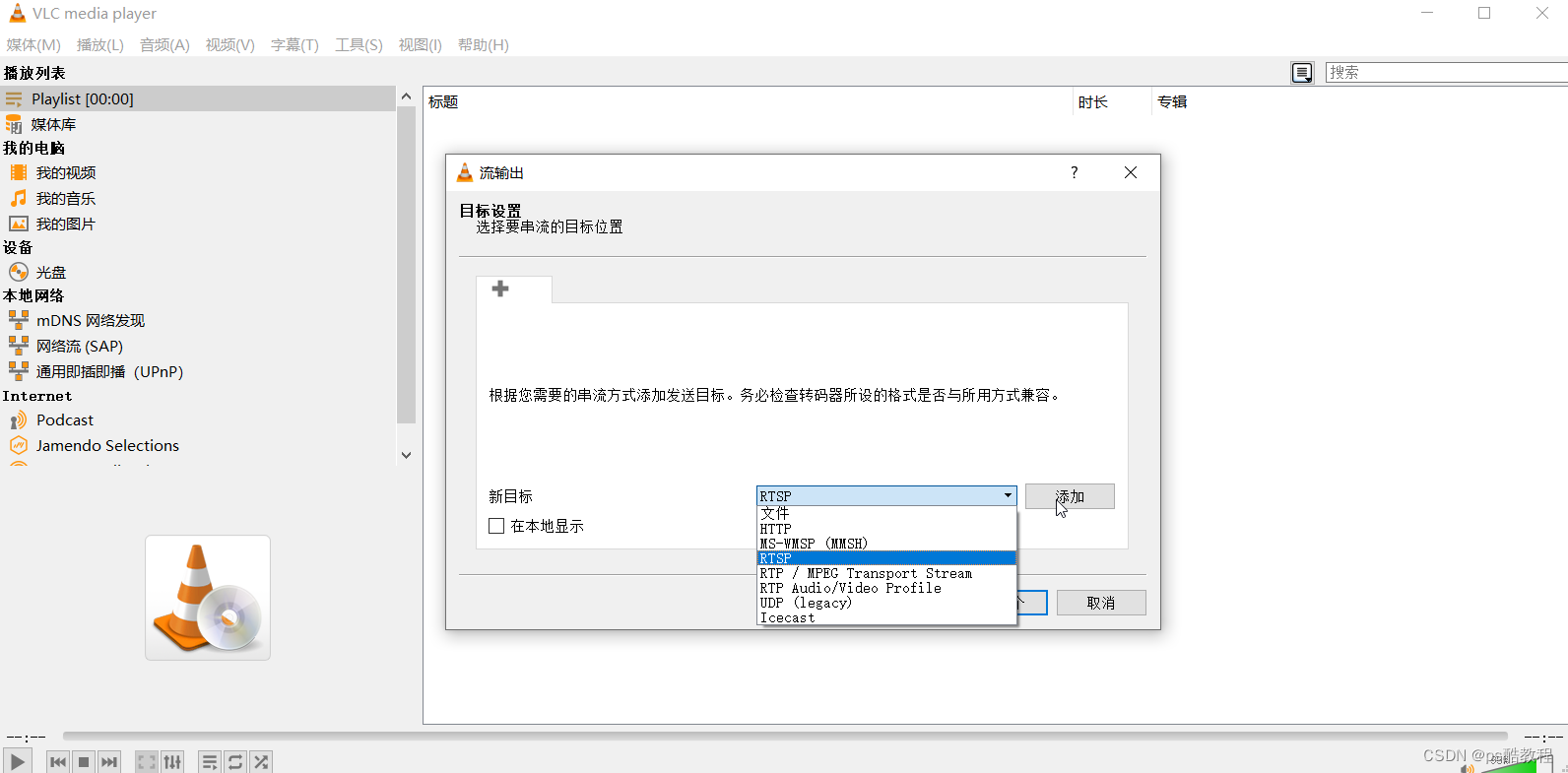This screenshot has height=773, width=1568.
Task: Click the VLC cone album art thumbnail
Action: point(208,598)
